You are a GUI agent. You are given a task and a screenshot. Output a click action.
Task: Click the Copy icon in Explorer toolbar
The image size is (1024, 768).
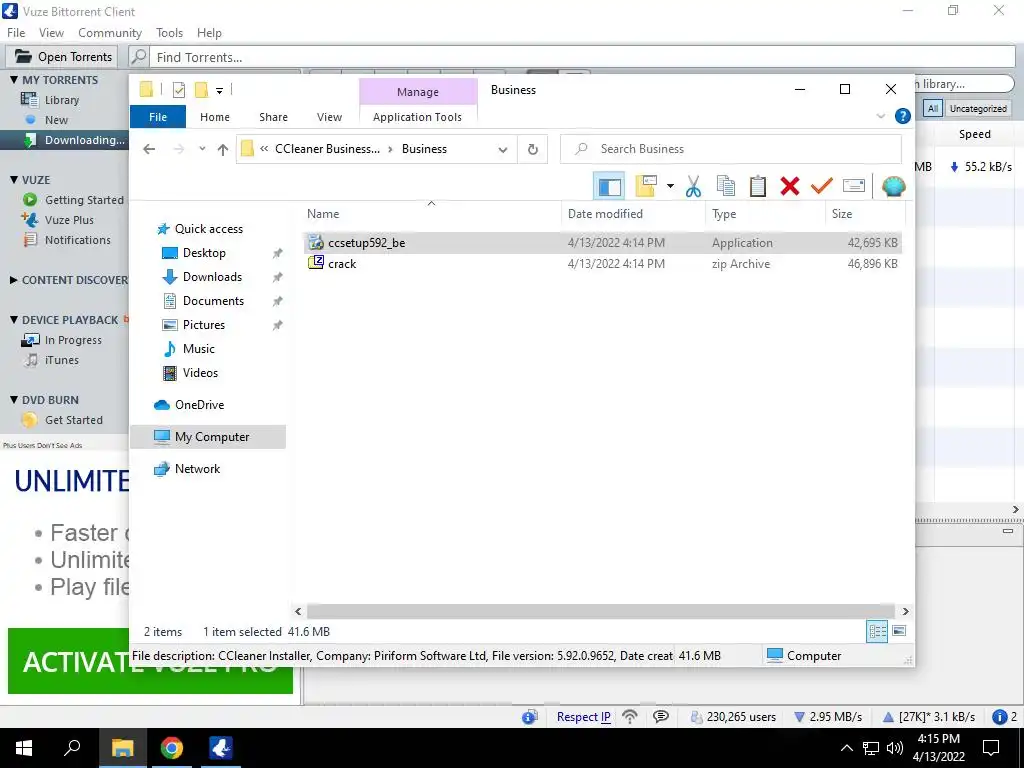tap(726, 186)
